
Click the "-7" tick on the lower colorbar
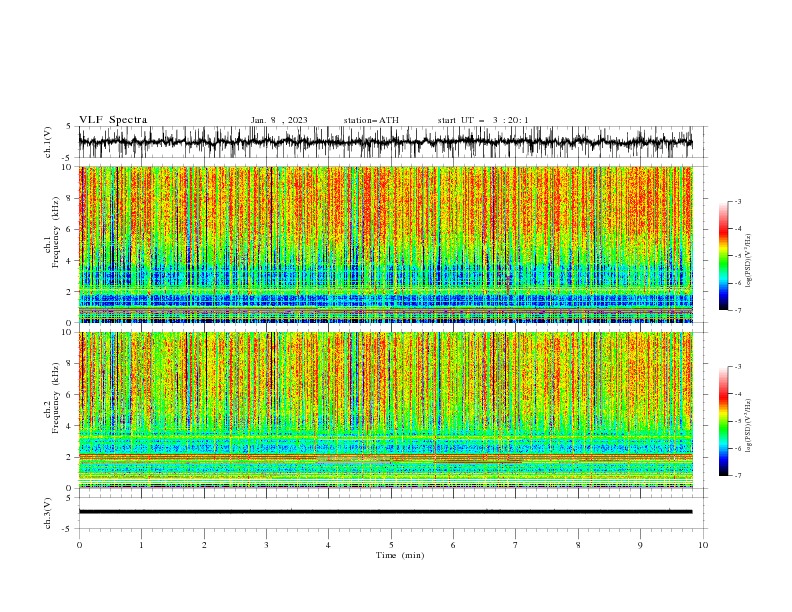click(737, 476)
